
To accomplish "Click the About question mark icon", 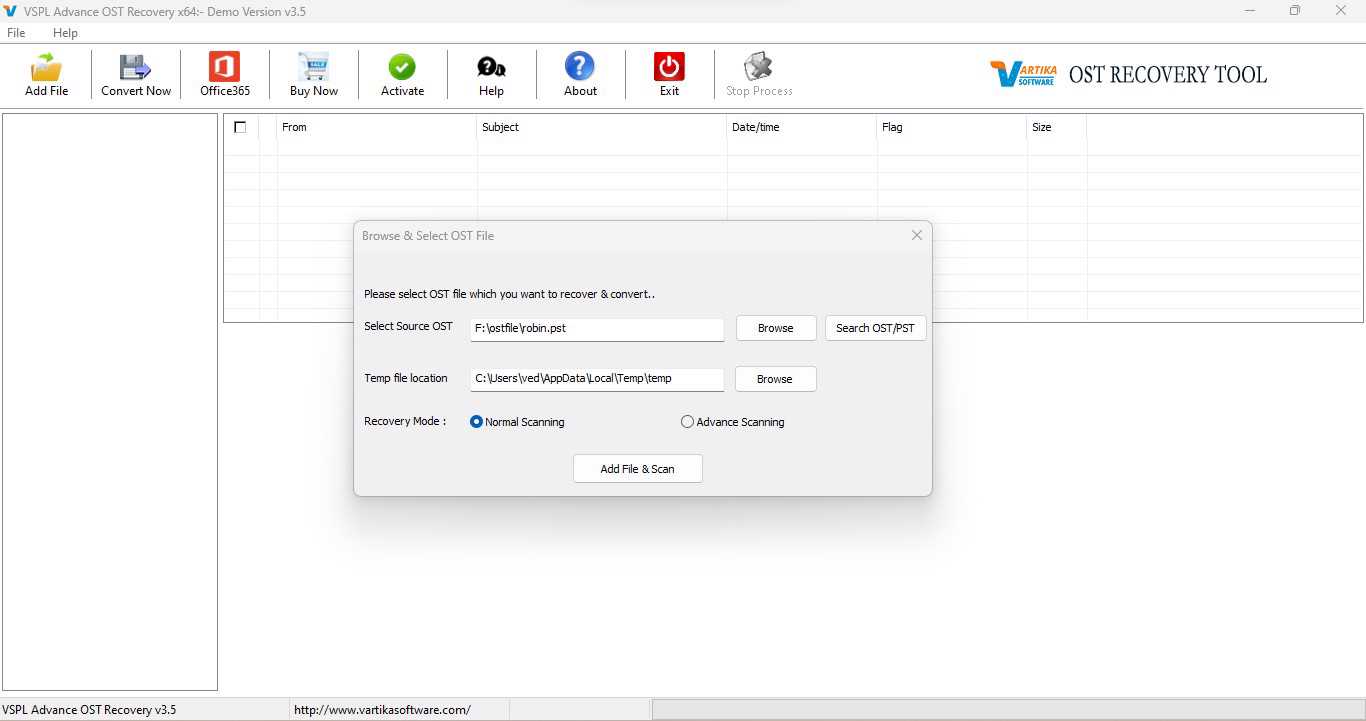I will (x=580, y=68).
